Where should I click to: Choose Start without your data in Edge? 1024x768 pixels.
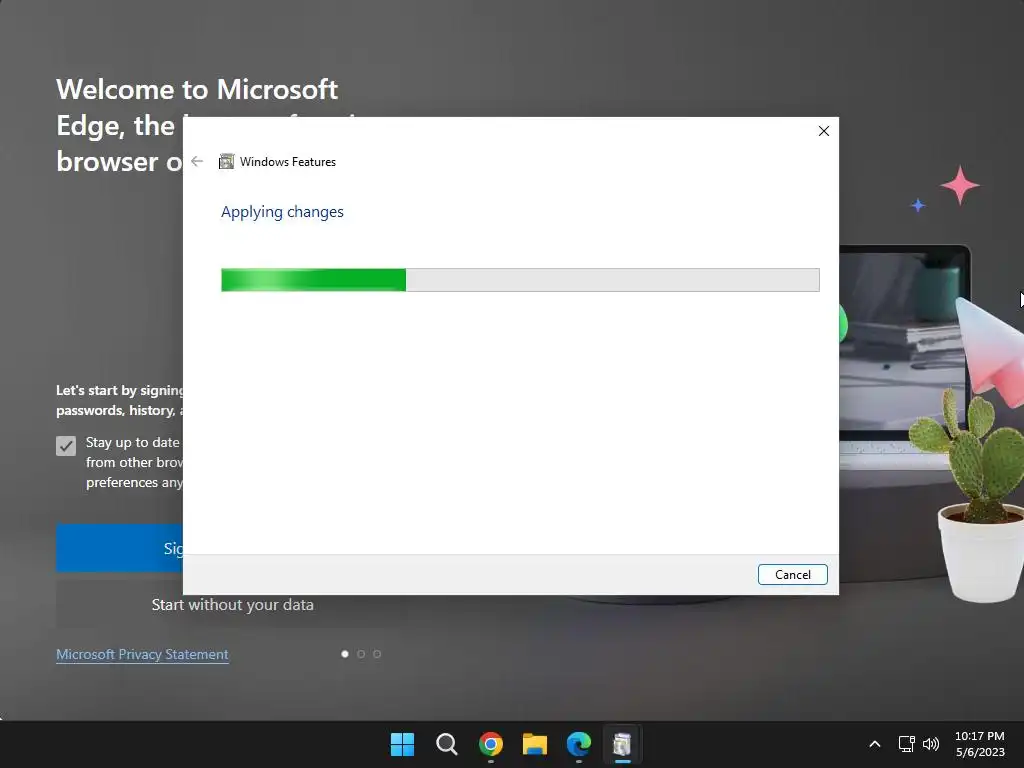[232, 605]
